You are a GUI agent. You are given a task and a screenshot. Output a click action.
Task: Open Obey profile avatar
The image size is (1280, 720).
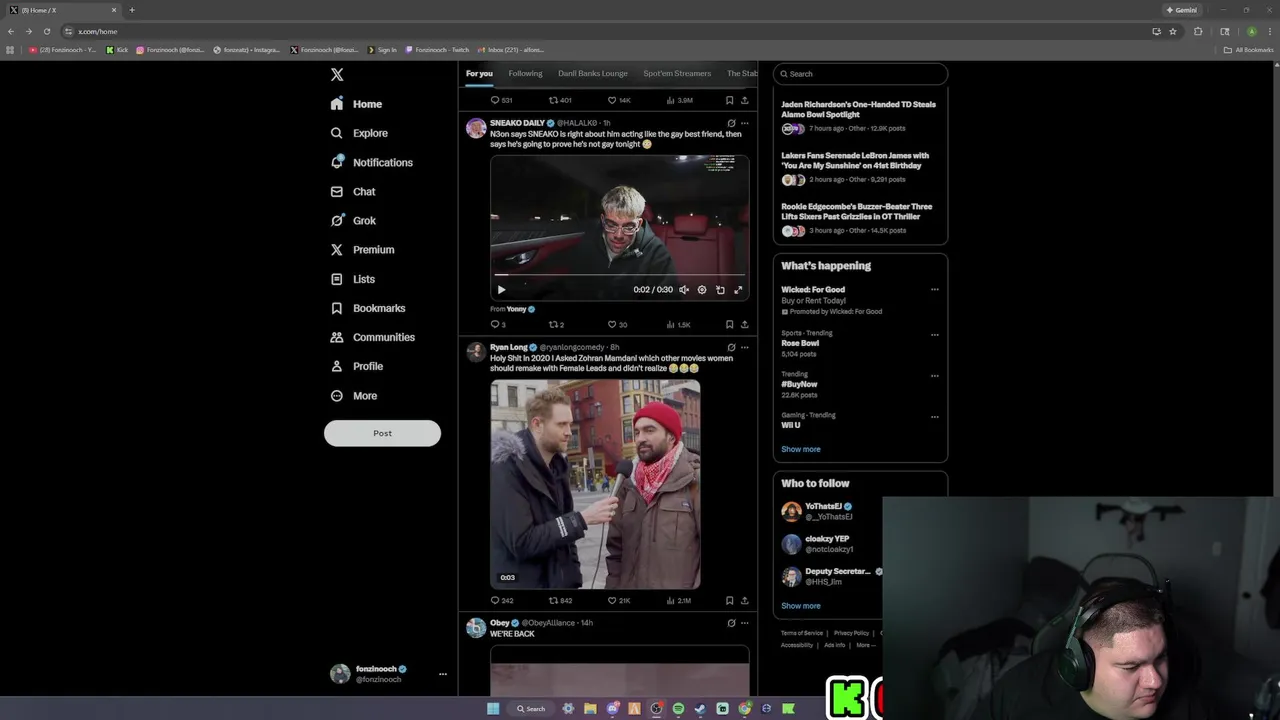476,628
